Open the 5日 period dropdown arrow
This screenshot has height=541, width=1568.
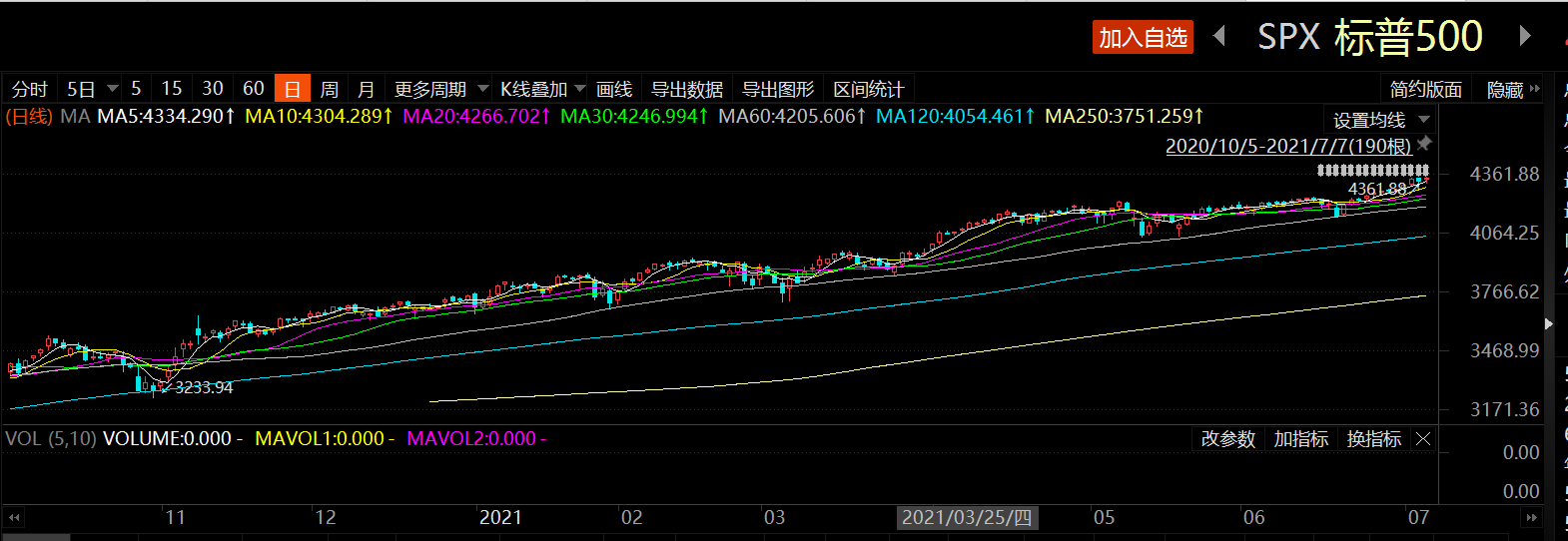[x=112, y=89]
